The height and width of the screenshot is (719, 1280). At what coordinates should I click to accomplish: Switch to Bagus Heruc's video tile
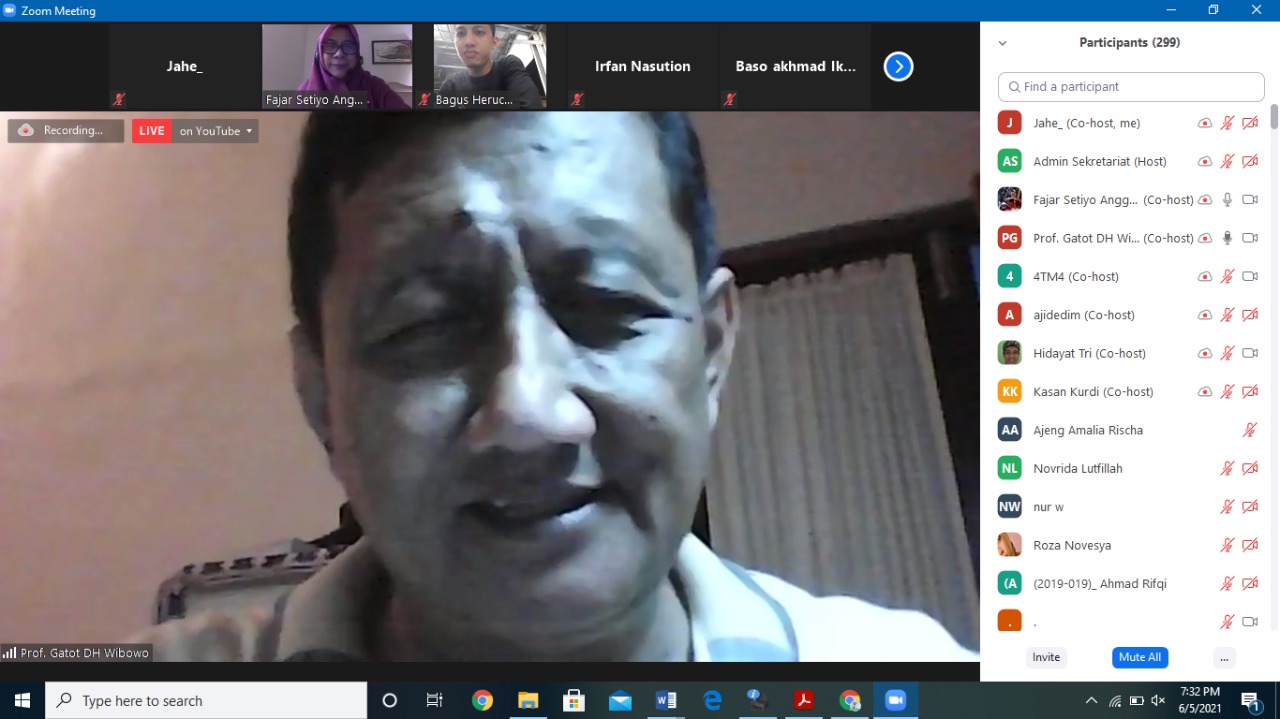click(489, 66)
